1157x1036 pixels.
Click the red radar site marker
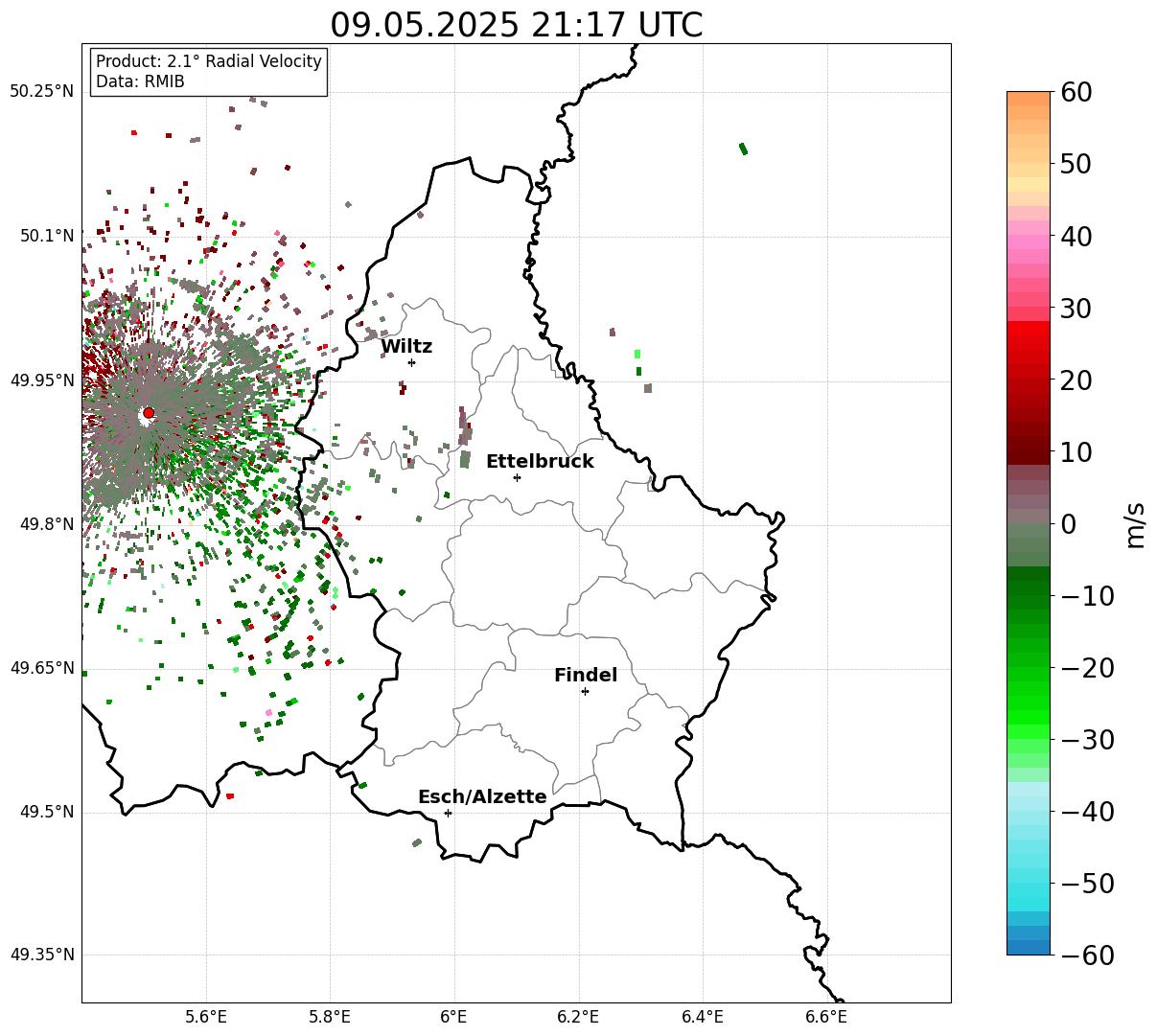(149, 413)
